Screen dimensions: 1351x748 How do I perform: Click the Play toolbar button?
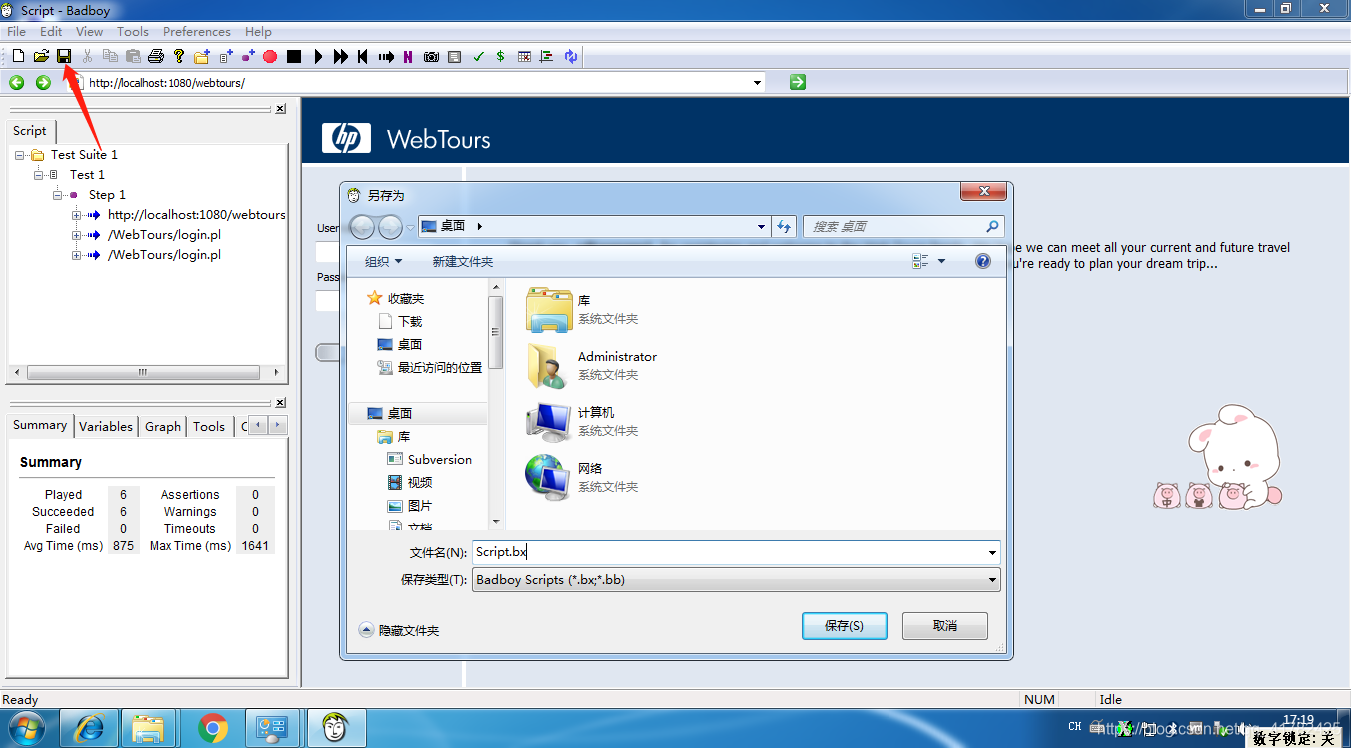pyautogui.click(x=318, y=57)
